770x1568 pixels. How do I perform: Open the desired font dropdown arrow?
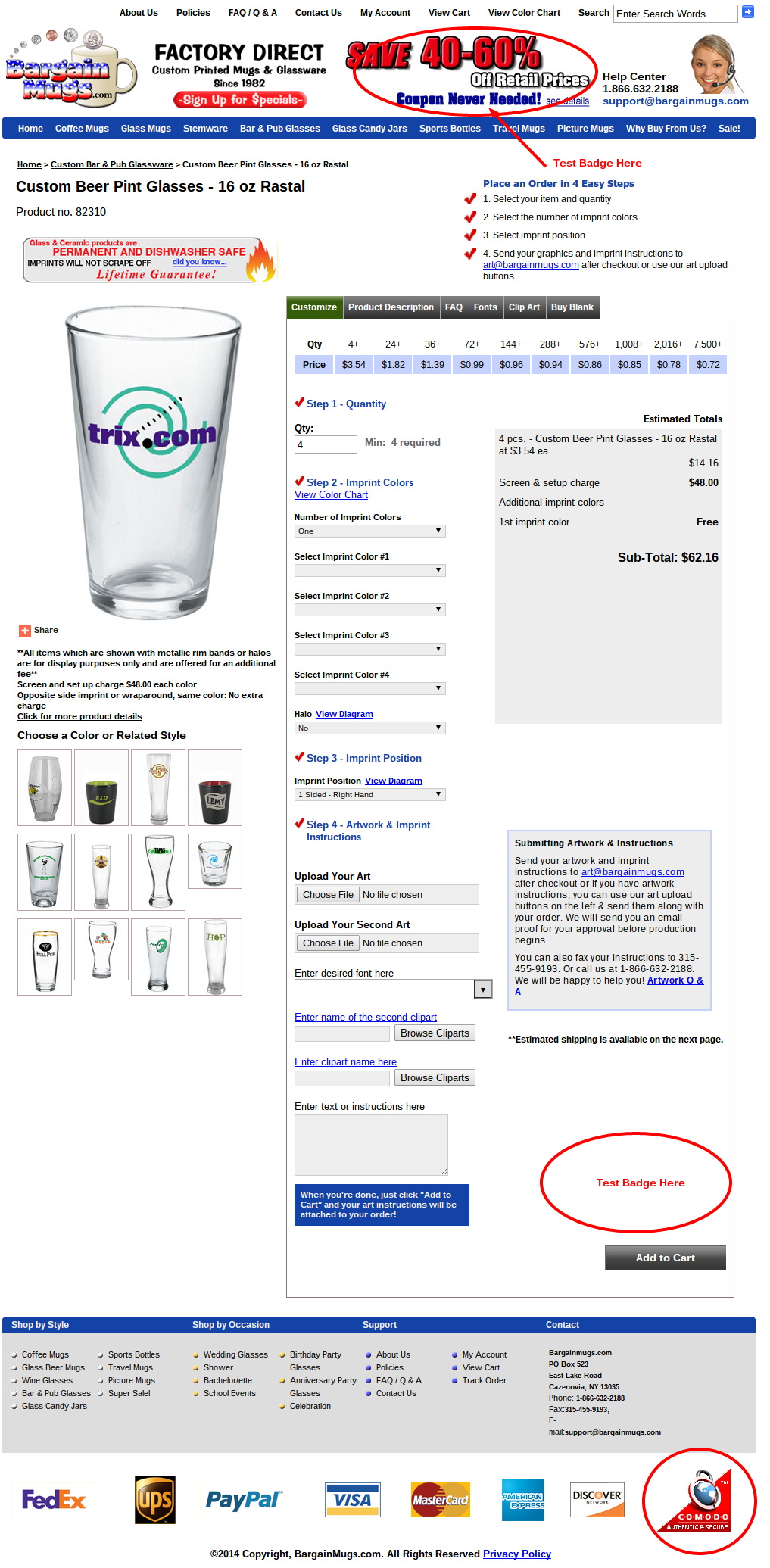pos(482,989)
